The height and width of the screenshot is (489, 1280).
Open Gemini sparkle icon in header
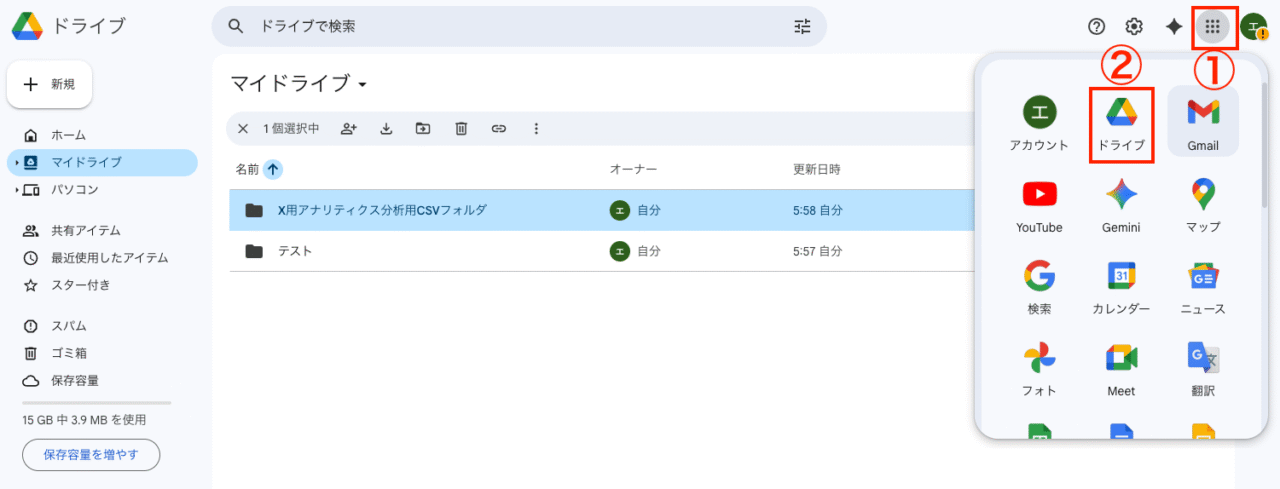point(1174,27)
